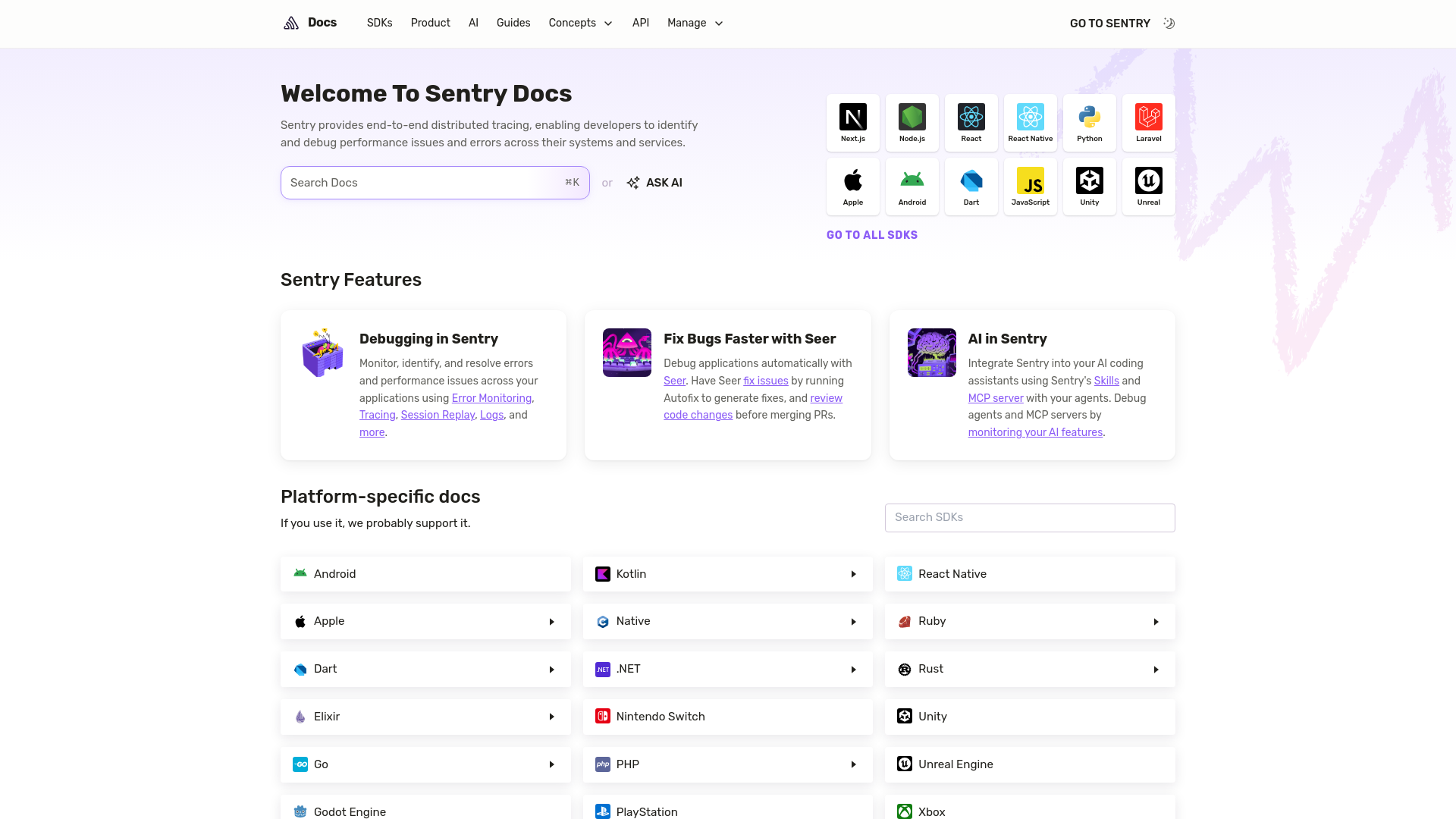Open the Unreal SDK tile
Screen dimensions: 1456x819
click(1149, 187)
